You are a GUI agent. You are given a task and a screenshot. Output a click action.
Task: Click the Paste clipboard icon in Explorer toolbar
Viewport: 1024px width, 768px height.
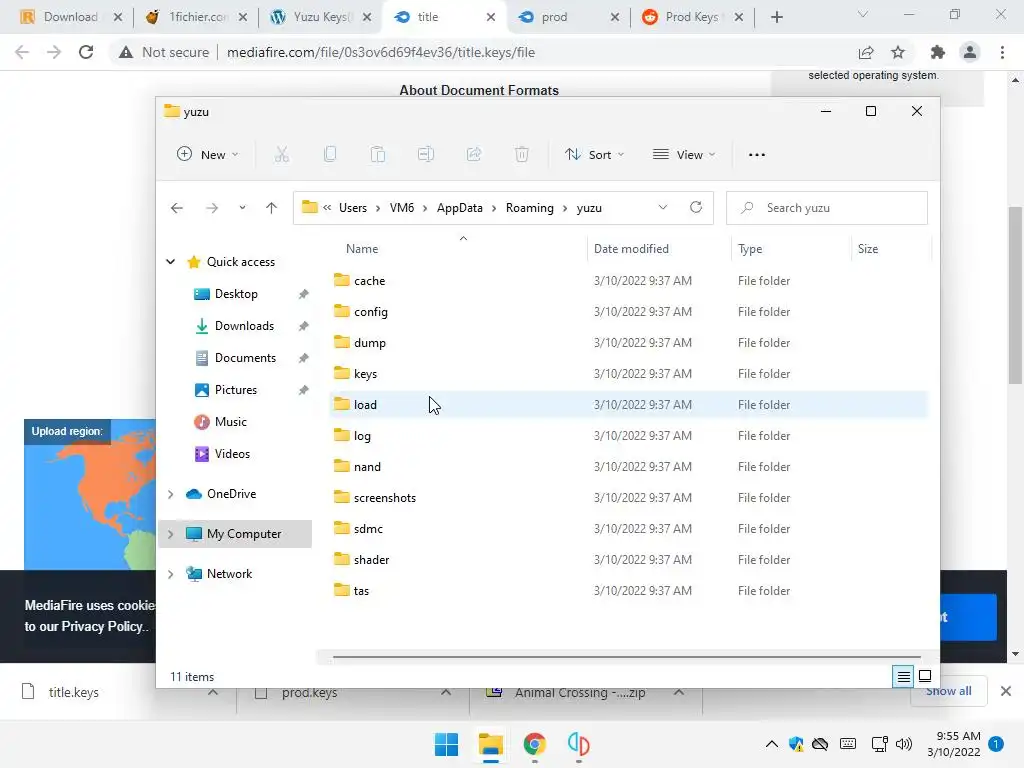tap(377, 155)
